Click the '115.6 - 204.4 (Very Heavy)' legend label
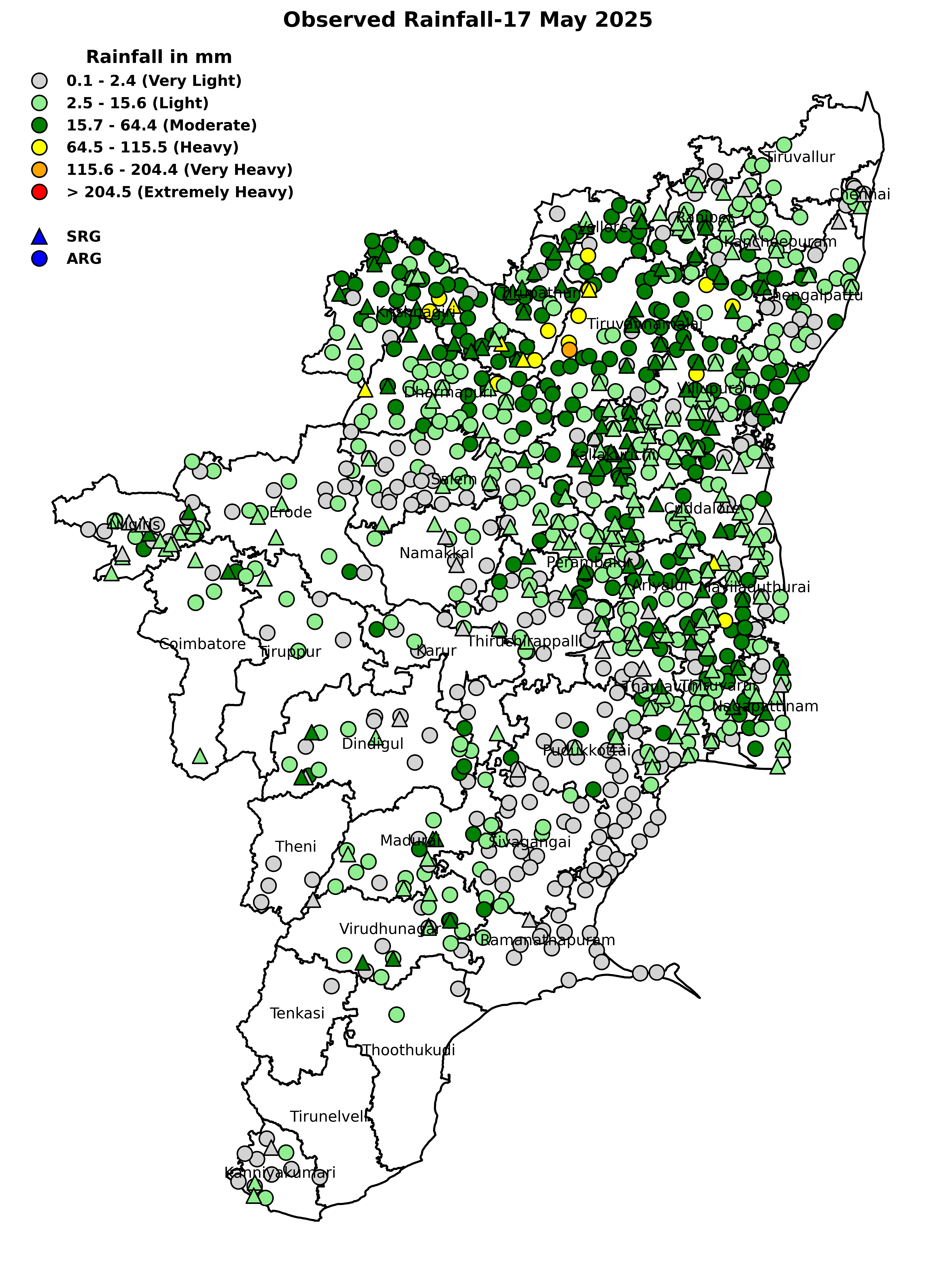The height and width of the screenshot is (1288, 936). pyautogui.click(x=179, y=170)
